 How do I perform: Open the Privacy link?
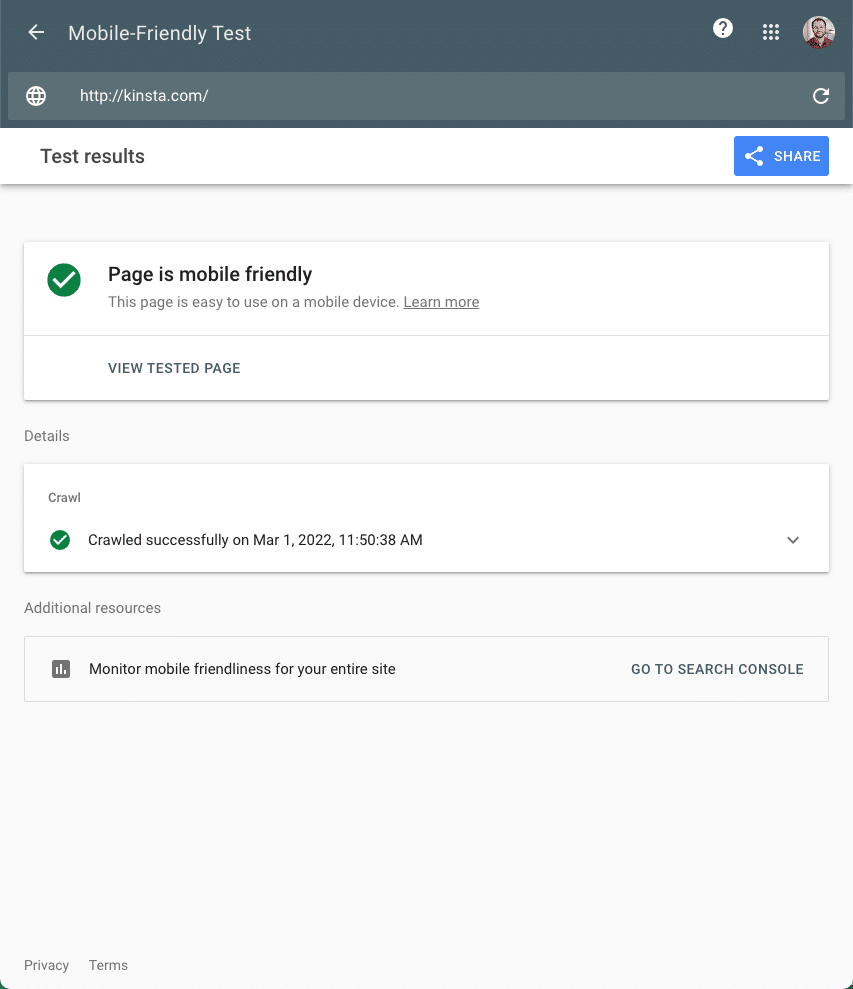pyautogui.click(x=47, y=965)
